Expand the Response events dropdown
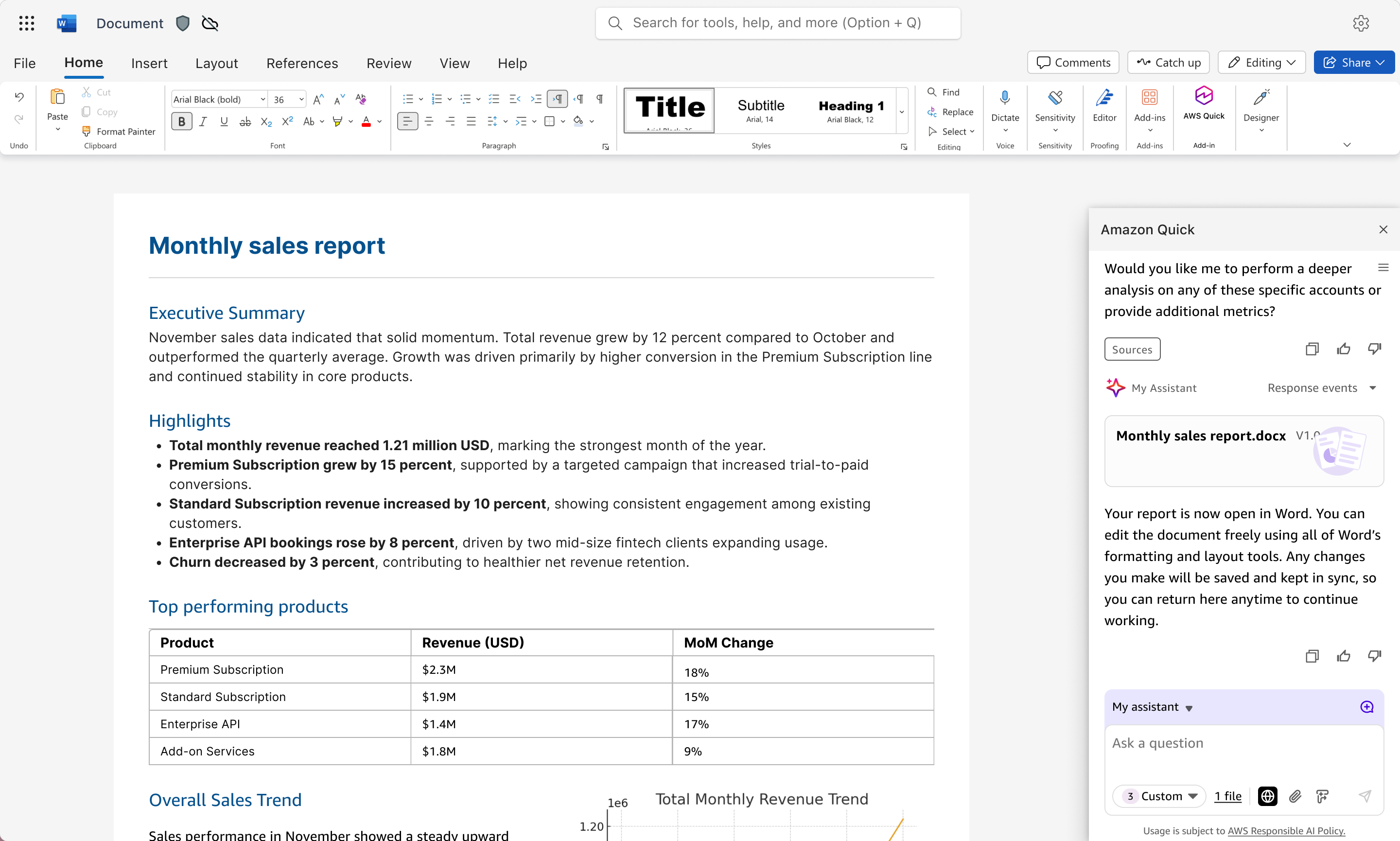The width and height of the screenshot is (1400, 841). tap(1372, 388)
